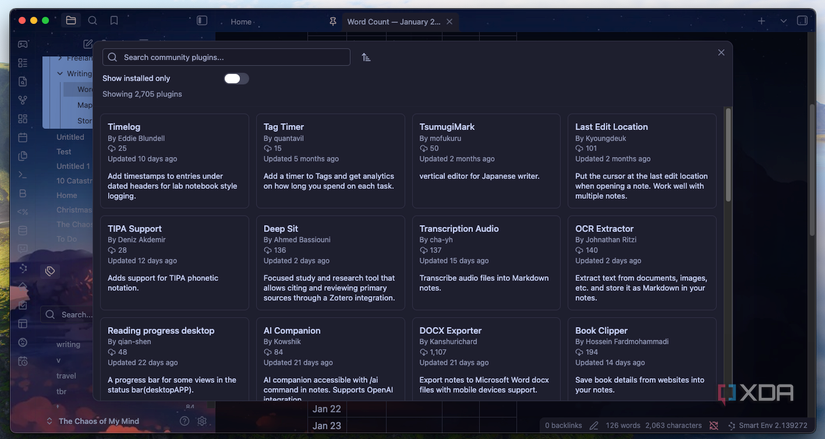This screenshot has height=439, width=825.
Task: Click the new note pencil icon
Action: coord(88,44)
